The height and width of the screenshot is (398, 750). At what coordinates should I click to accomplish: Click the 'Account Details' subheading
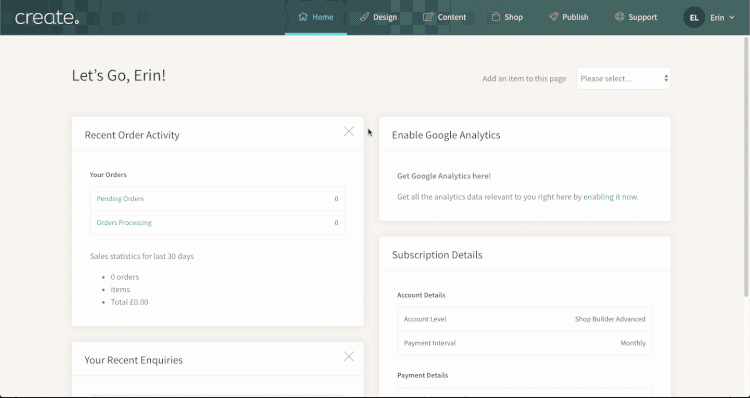tap(421, 295)
